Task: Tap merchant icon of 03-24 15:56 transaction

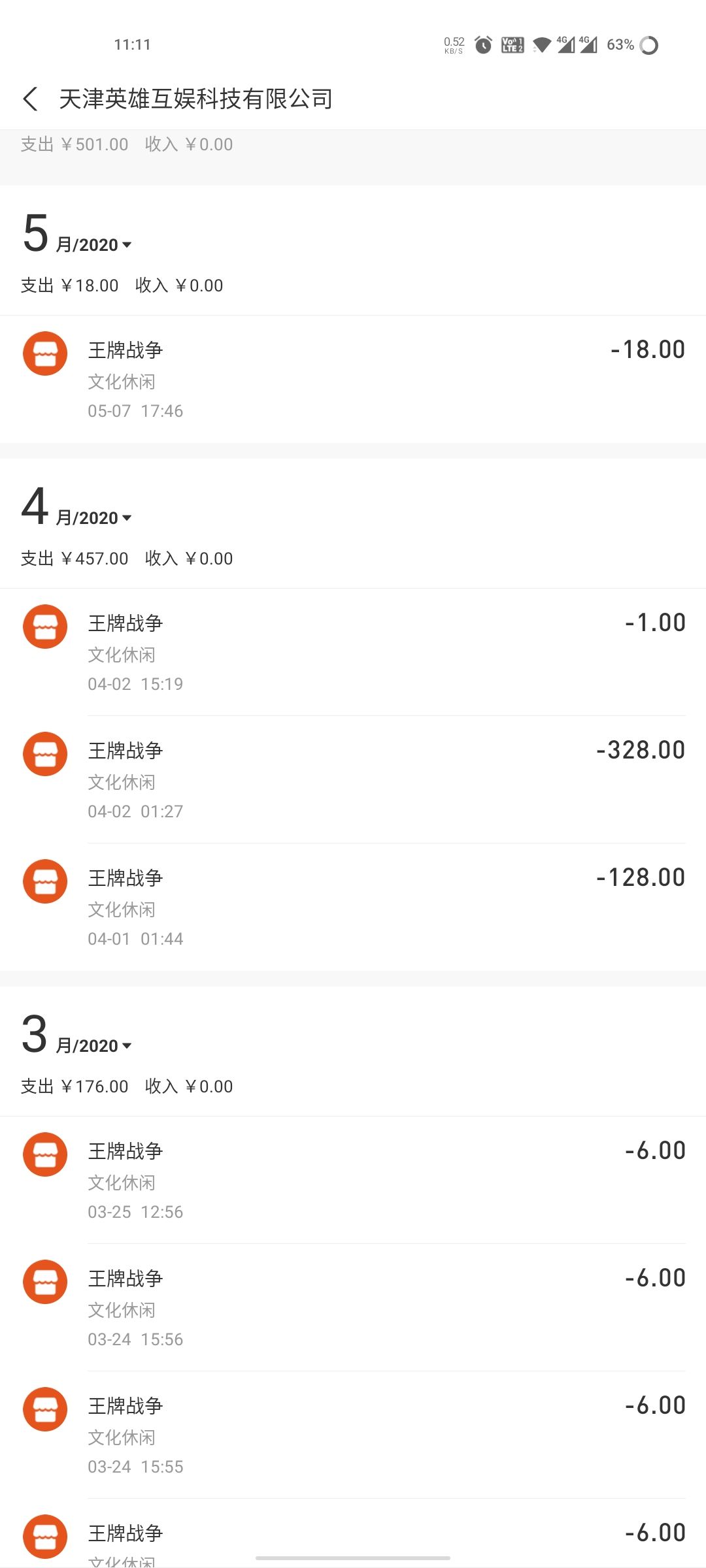Action: click(45, 1282)
